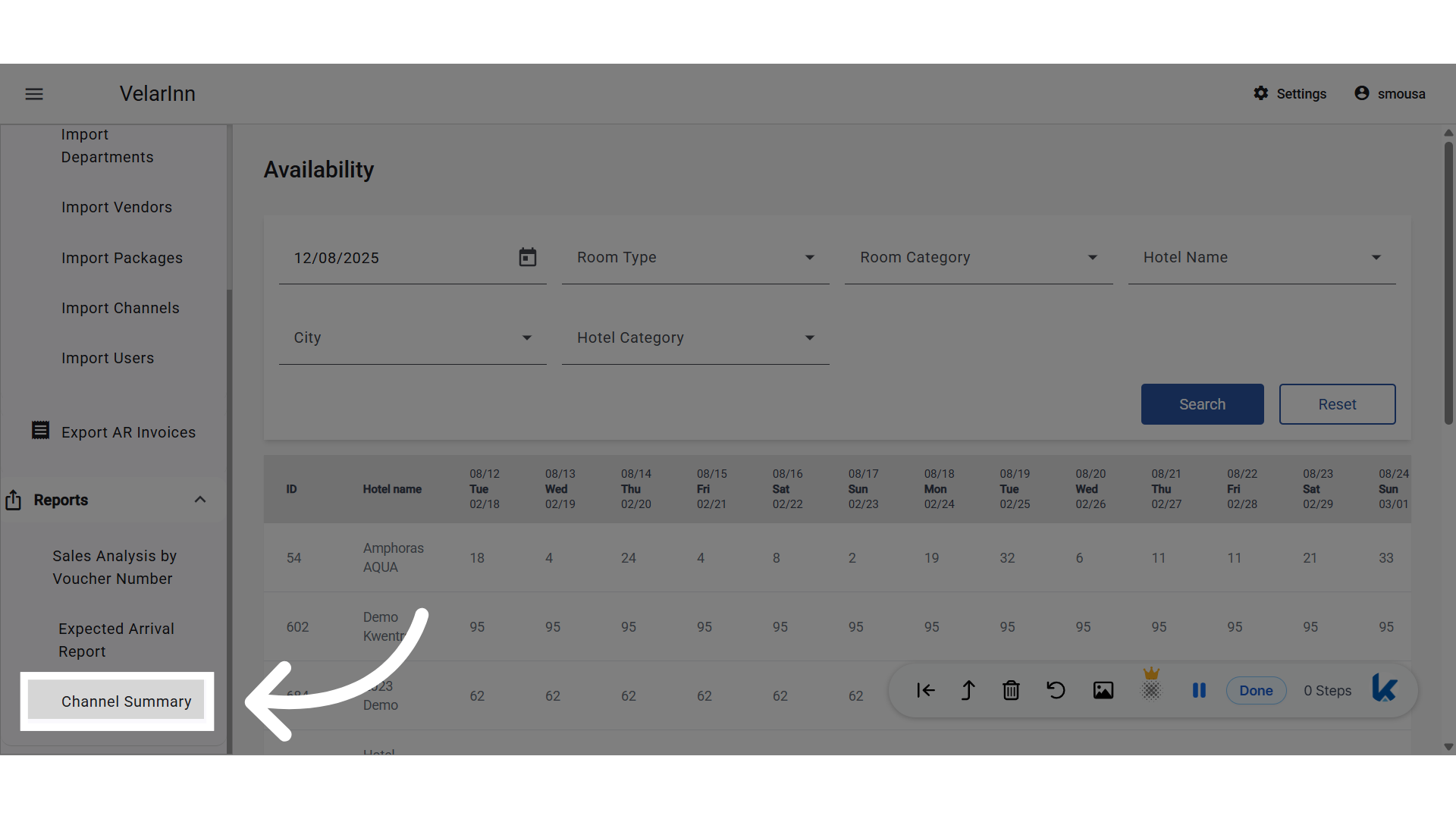
Task: Open the City dropdown
Action: click(x=413, y=338)
